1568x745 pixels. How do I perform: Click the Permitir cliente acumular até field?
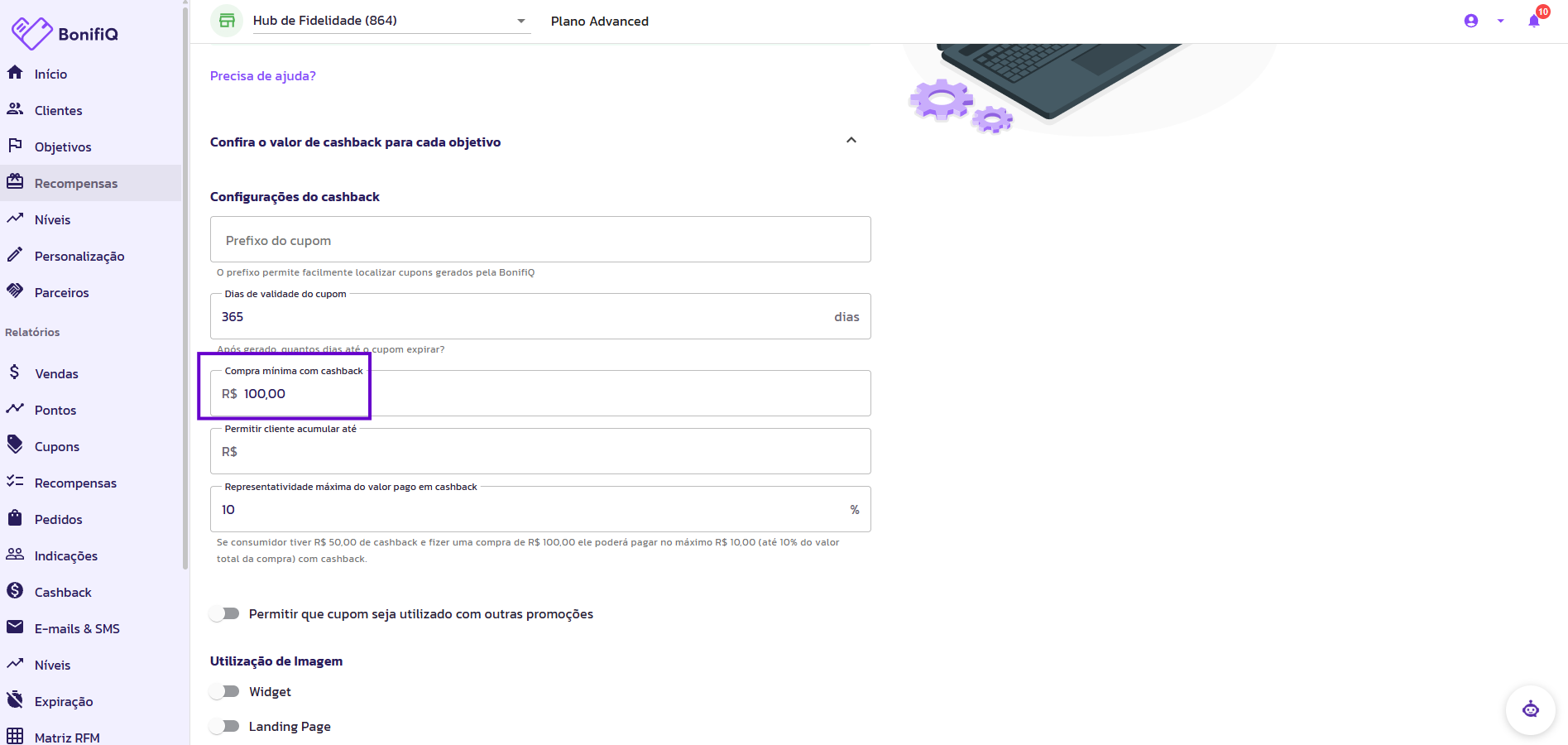click(x=540, y=451)
